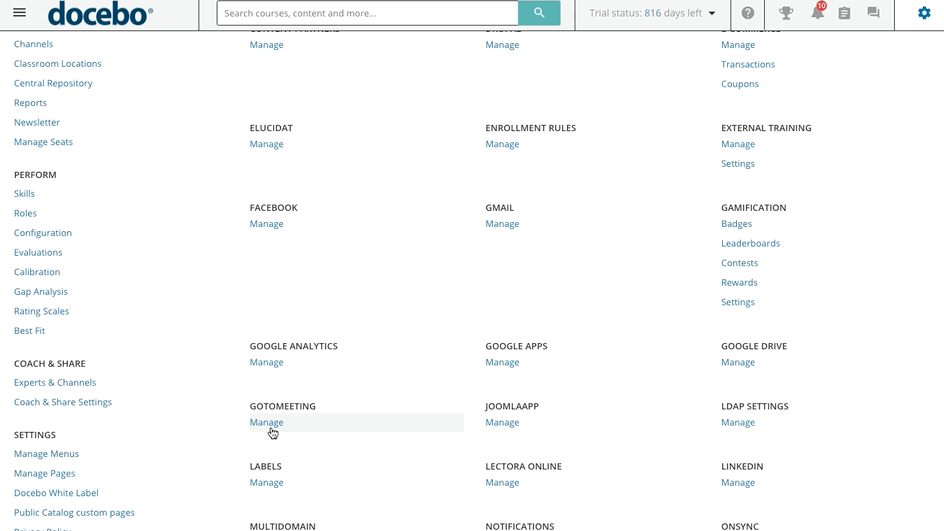This screenshot has height=531, width=944.
Task: Click the Docebo logo
Action: (100, 13)
